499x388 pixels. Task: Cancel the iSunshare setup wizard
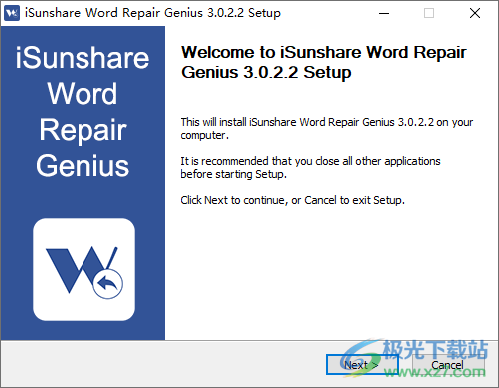(x=448, y=364)
